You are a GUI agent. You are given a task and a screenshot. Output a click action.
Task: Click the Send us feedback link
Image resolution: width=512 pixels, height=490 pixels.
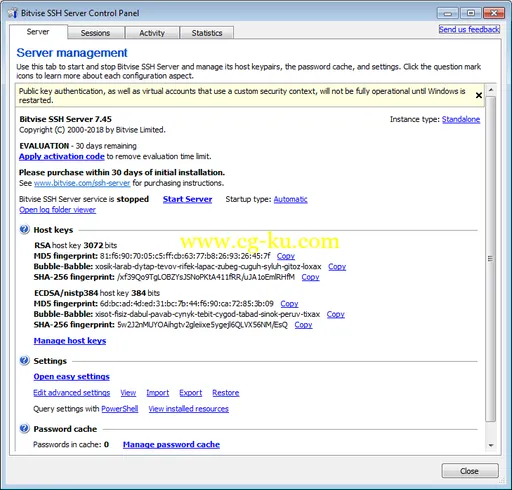point(469,29)
